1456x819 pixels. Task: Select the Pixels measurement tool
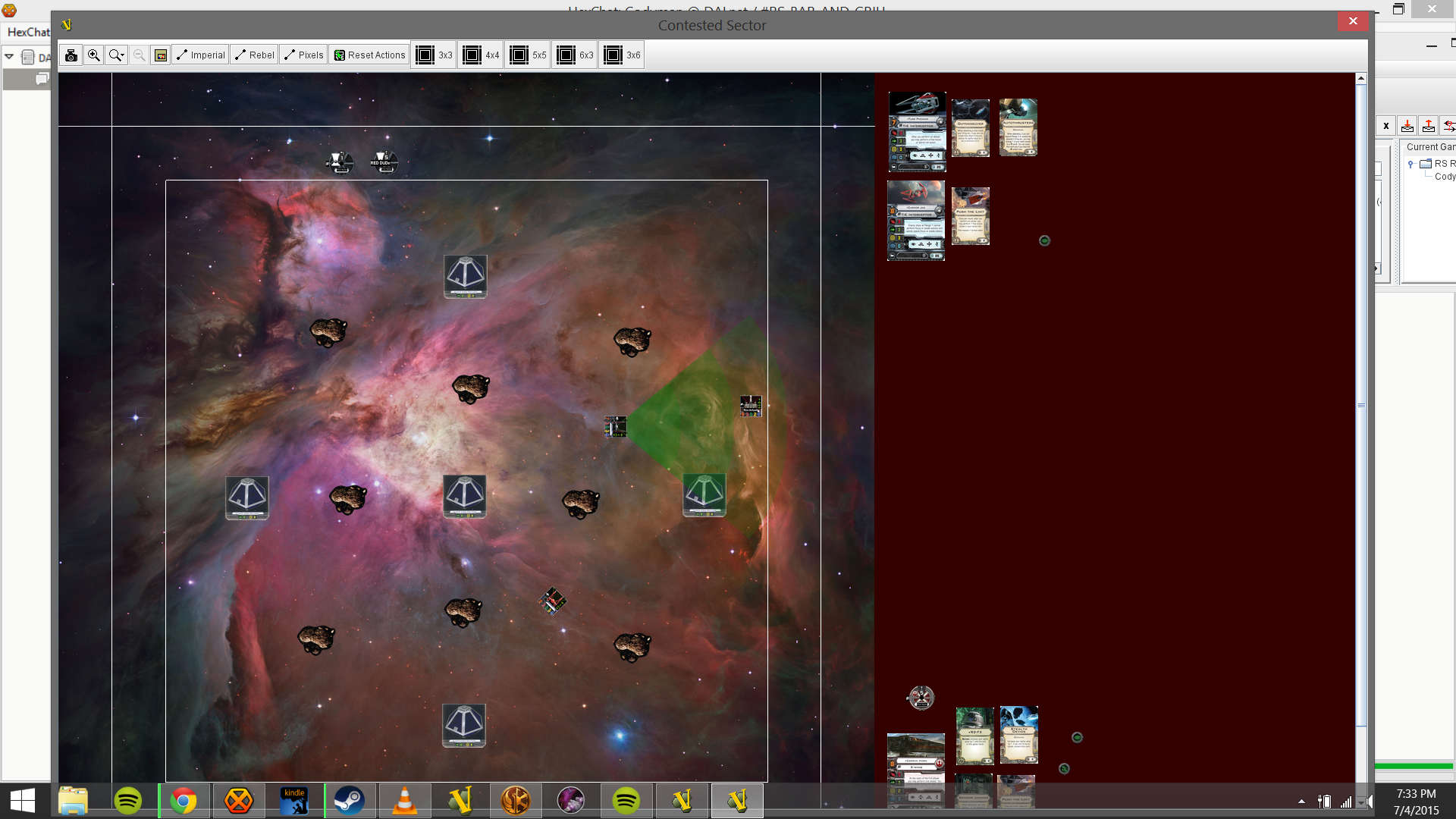click(x=303, y=55)
